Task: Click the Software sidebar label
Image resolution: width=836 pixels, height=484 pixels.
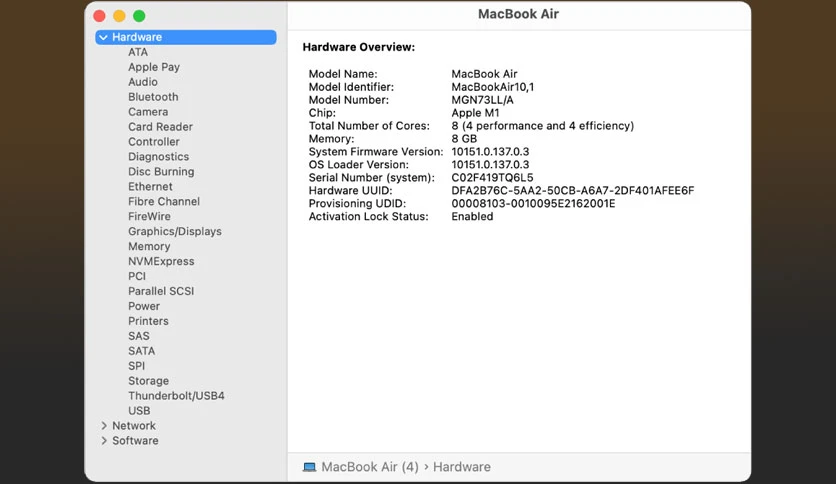Action: (135, 441)
